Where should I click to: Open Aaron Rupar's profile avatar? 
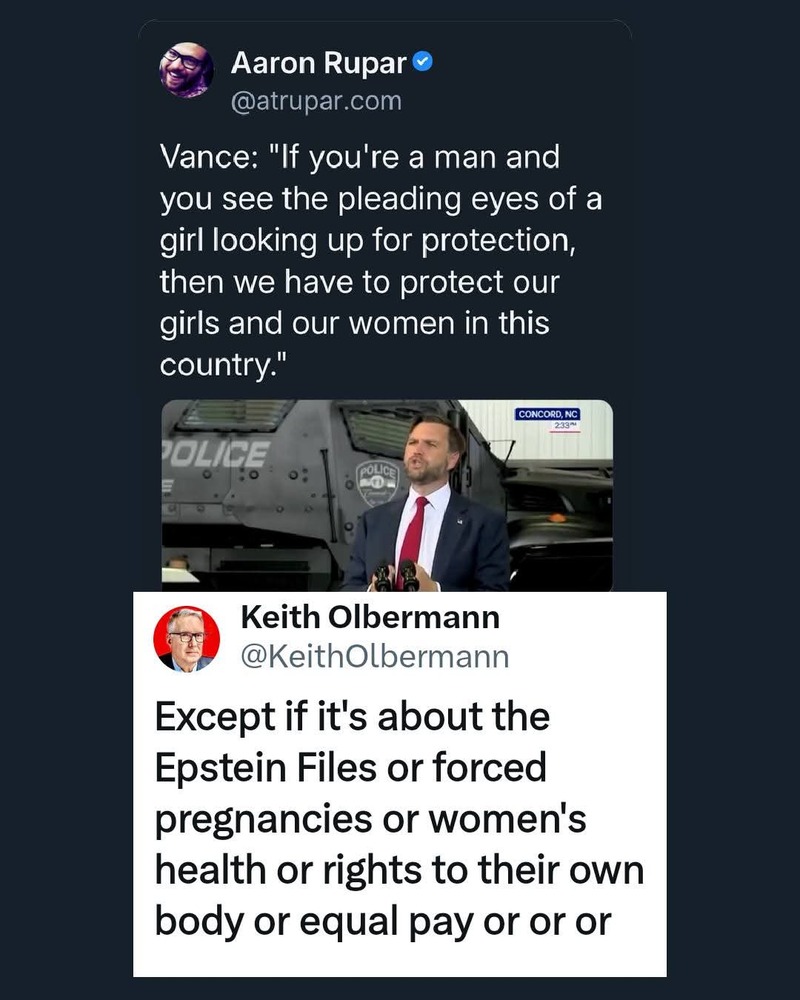[x=185, y=71]
